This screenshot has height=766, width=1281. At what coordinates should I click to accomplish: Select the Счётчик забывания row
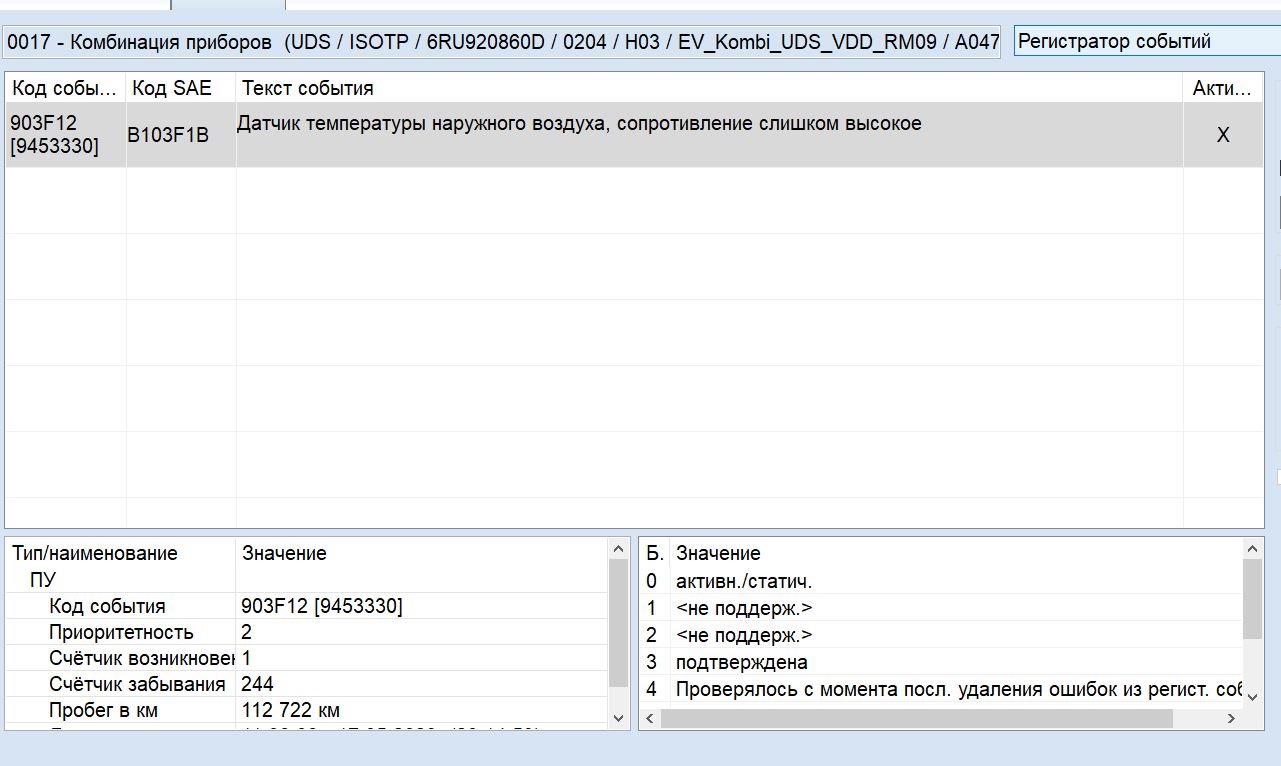click(137, 684)
